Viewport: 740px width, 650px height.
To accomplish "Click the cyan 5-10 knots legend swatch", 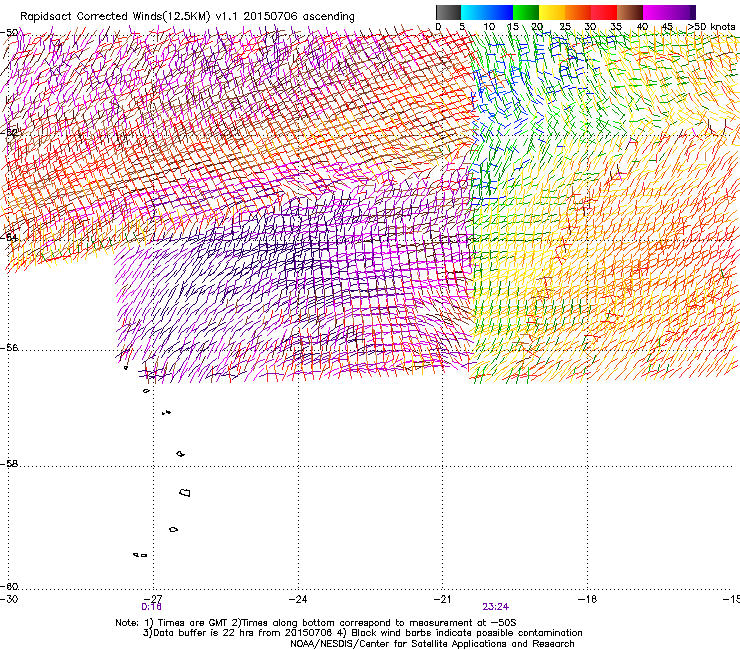I will 474,12.
